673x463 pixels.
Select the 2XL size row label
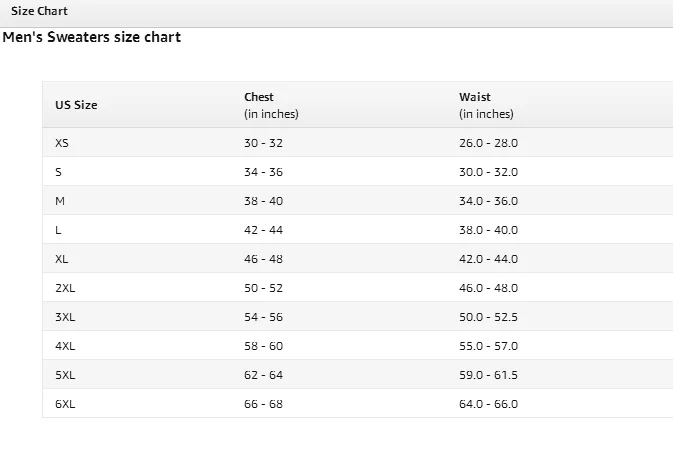click(65, 288)
